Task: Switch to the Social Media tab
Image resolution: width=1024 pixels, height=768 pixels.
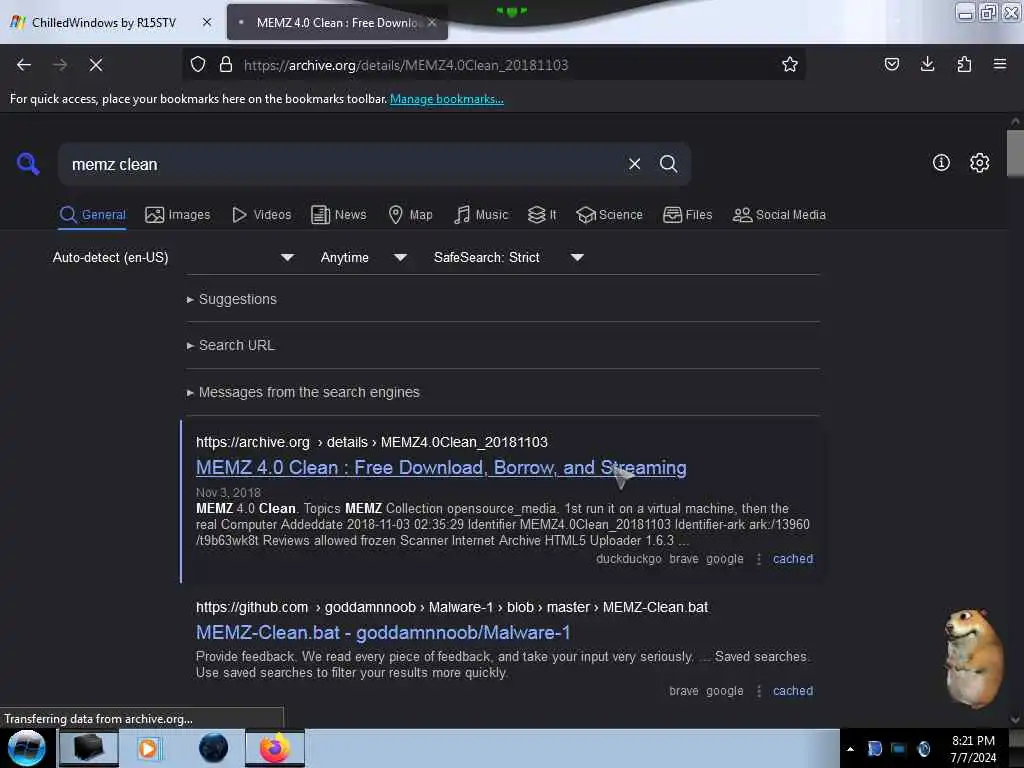Action: pos(779,215)
